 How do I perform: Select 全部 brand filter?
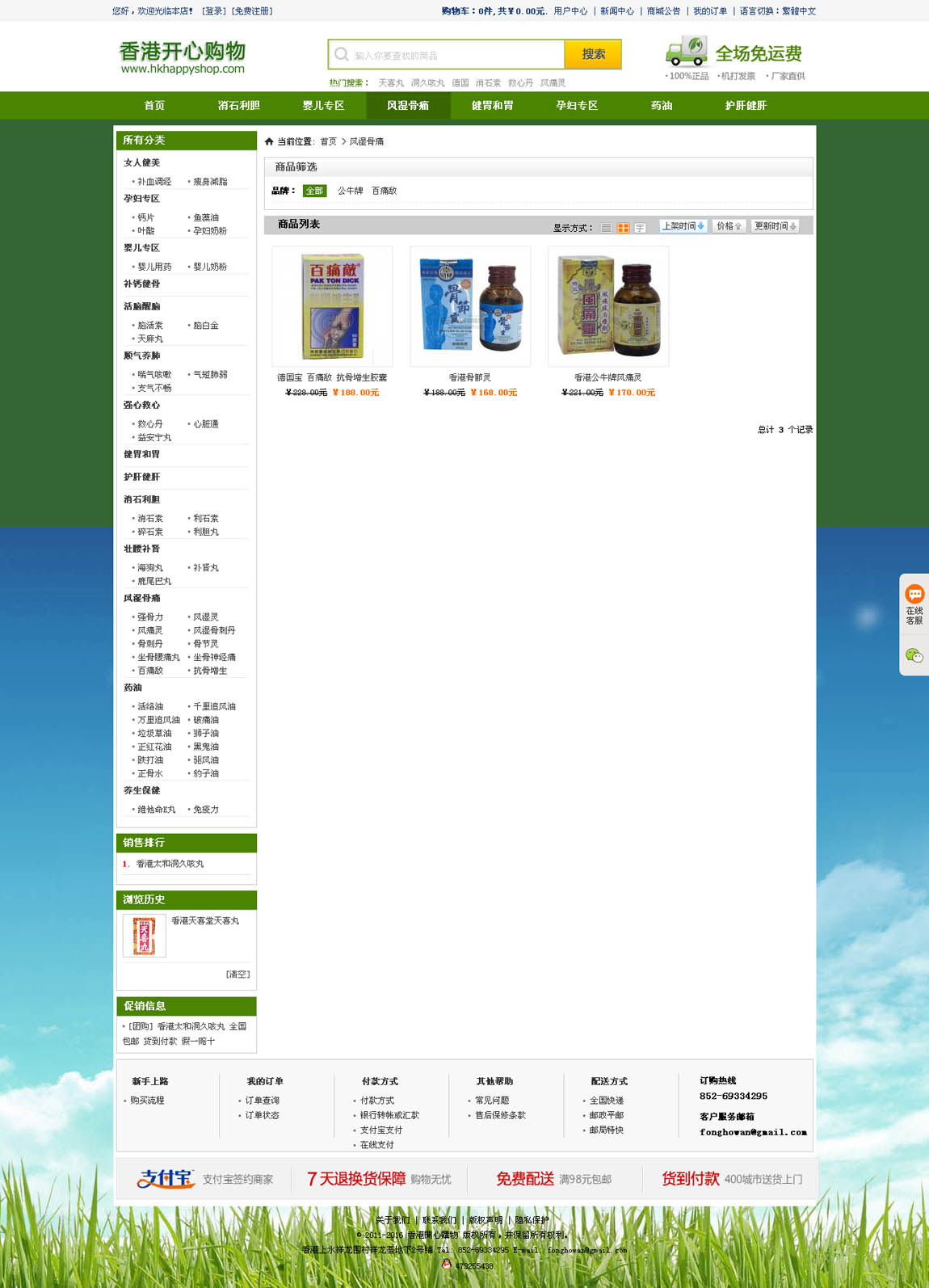pos(314,192)
